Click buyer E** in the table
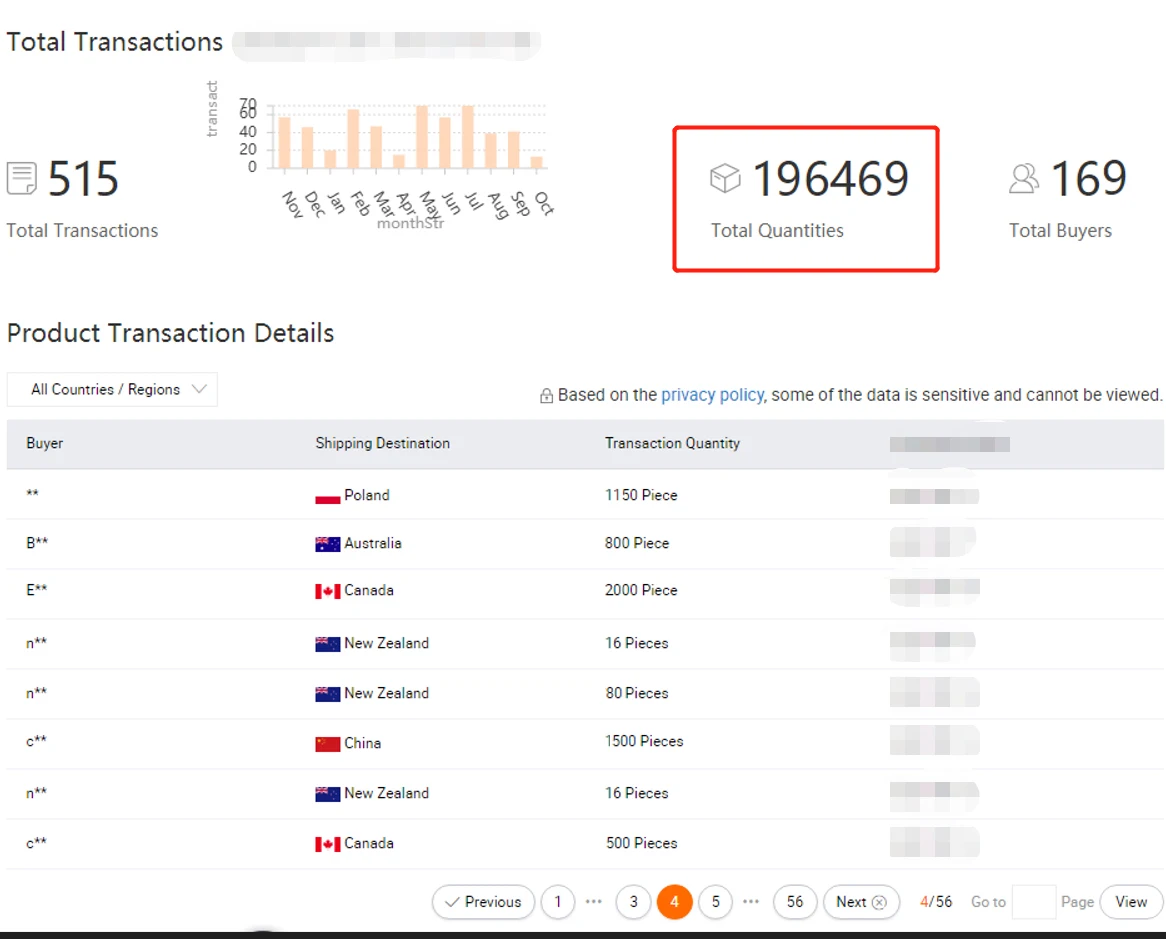This screenshot has height=939, width=1166. [x=36, y=590]
